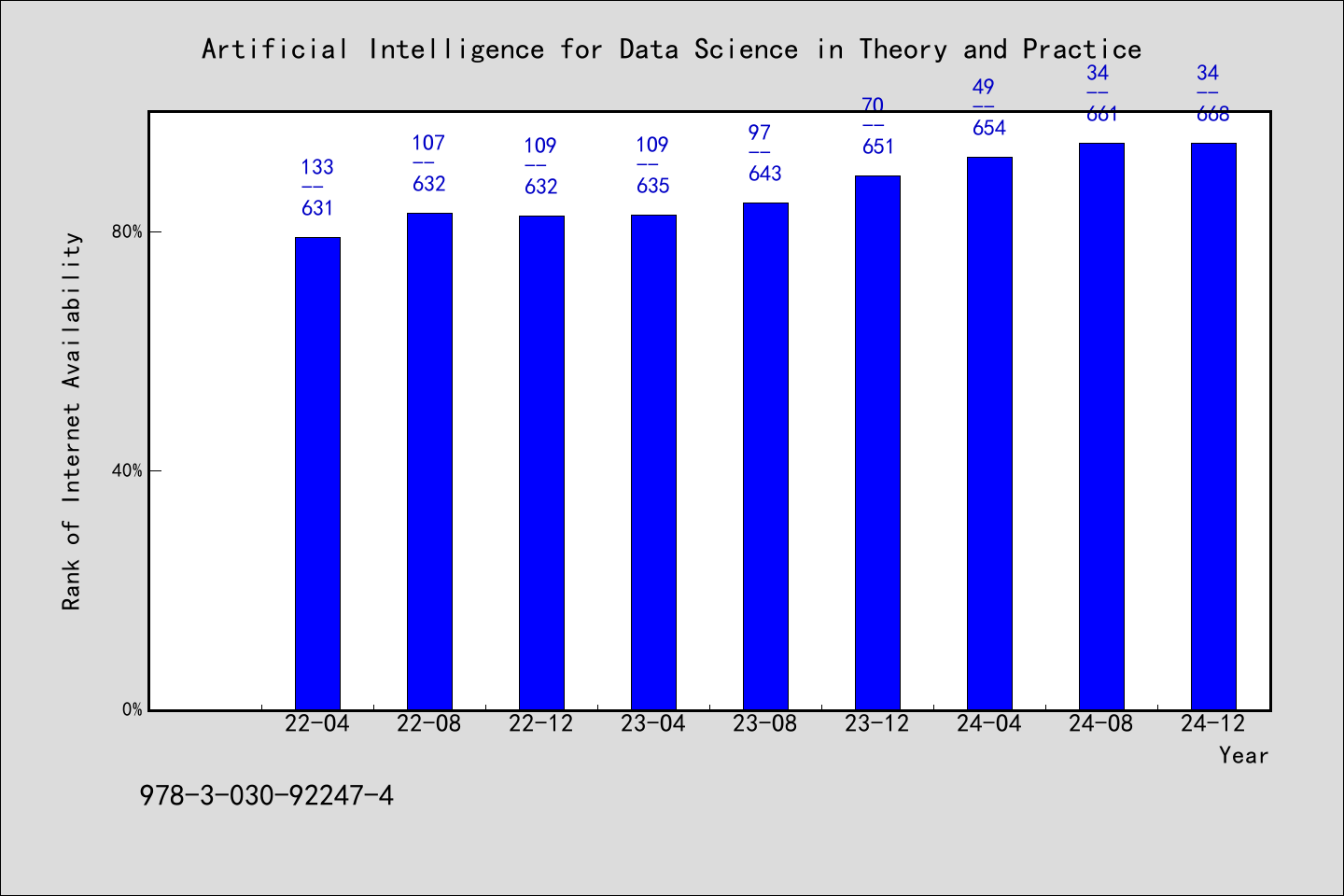The image size is (1344, 896).
Task: Click the rank value 49 above 24-04
Action: point(984,87)
